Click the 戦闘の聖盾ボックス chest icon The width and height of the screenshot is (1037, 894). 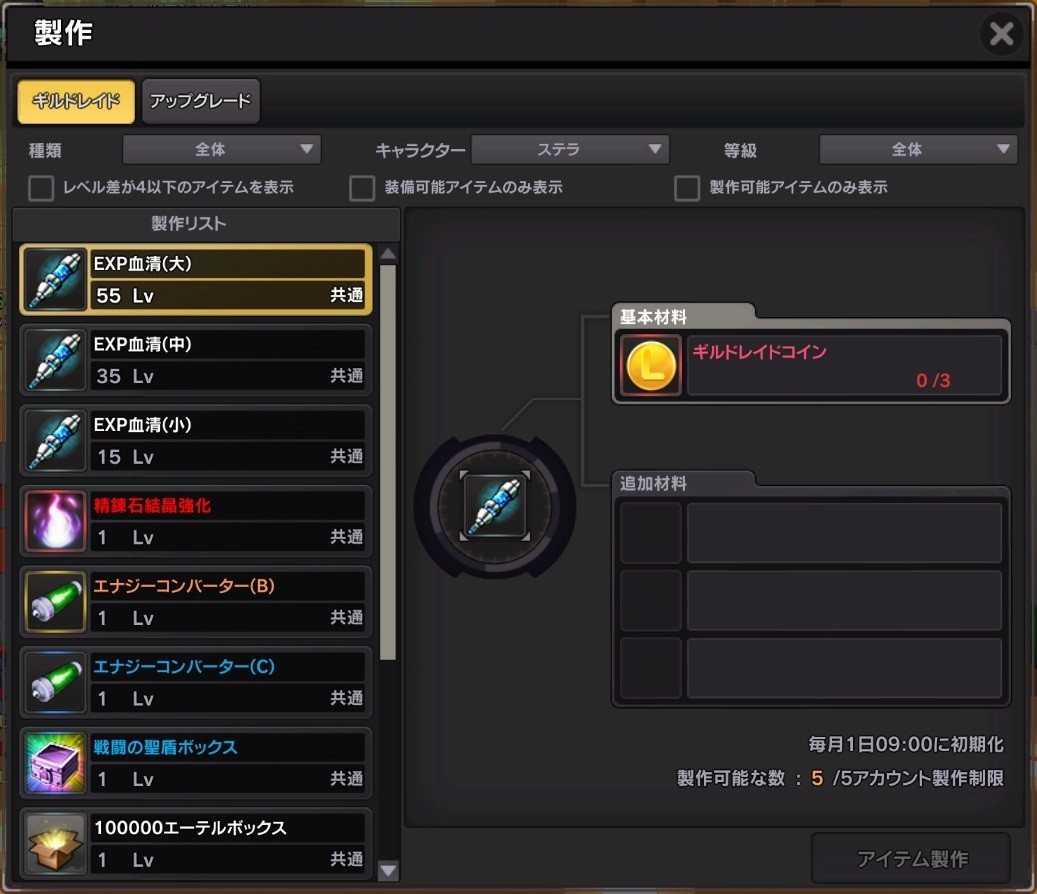pos(56,764)
